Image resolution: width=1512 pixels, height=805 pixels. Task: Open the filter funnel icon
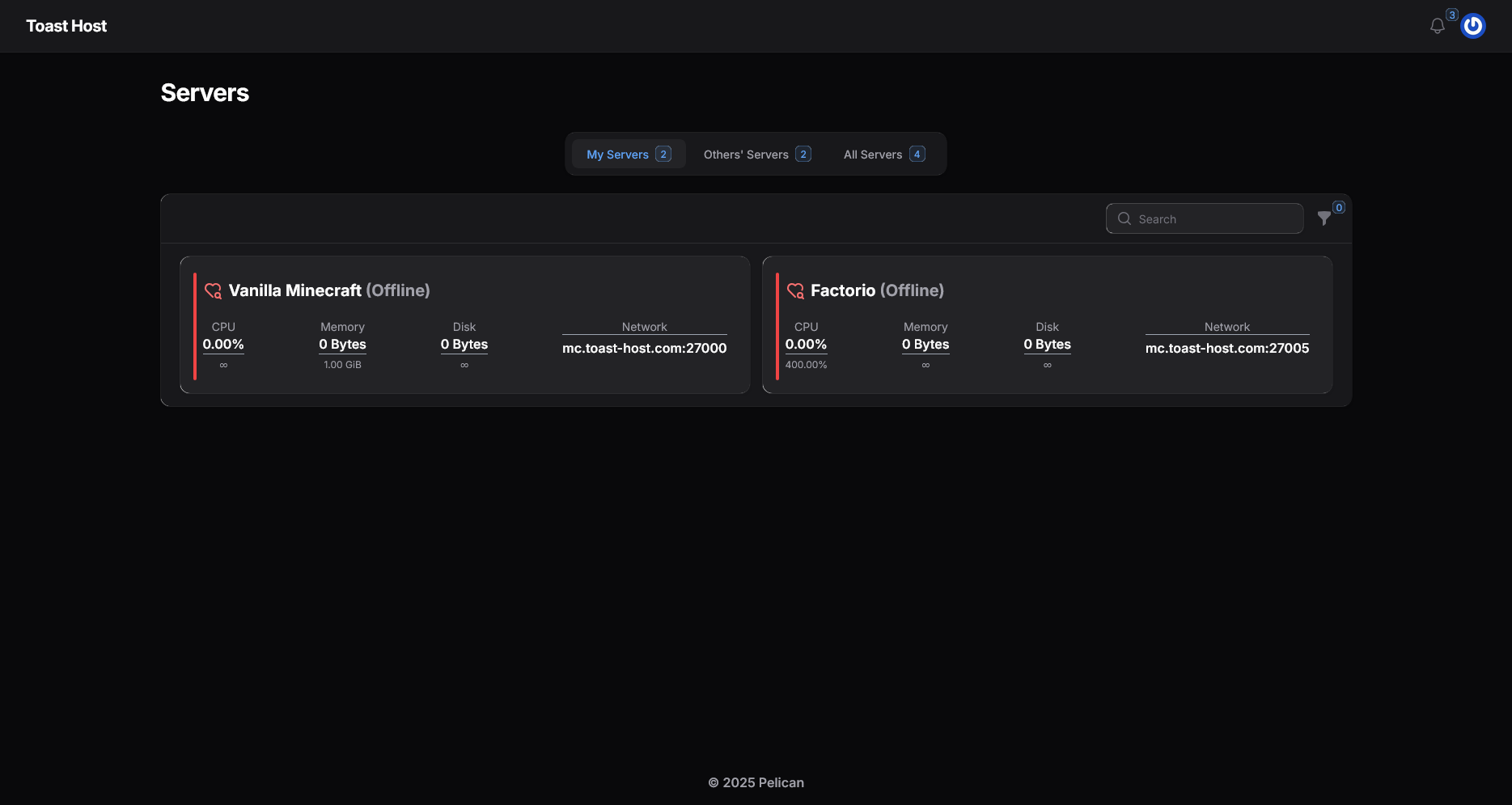point(1324,218)
